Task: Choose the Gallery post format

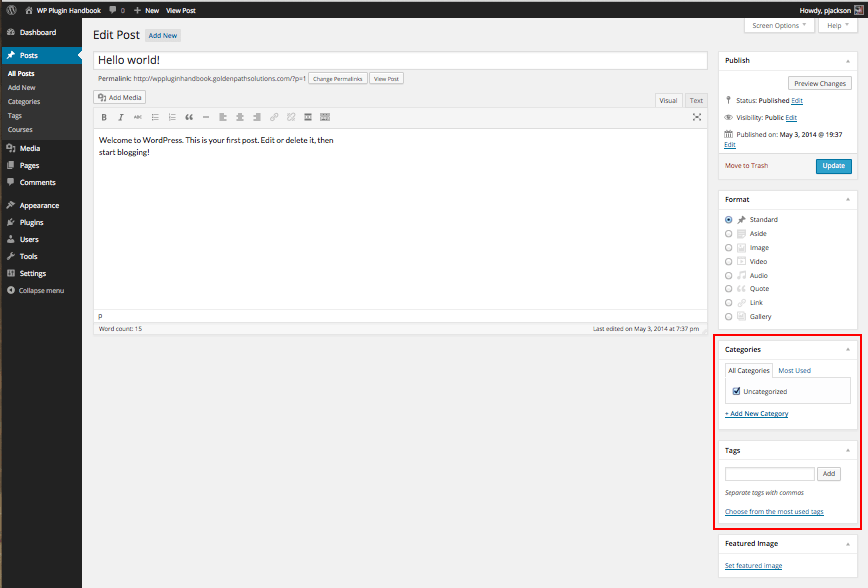Action: (729, 316)
